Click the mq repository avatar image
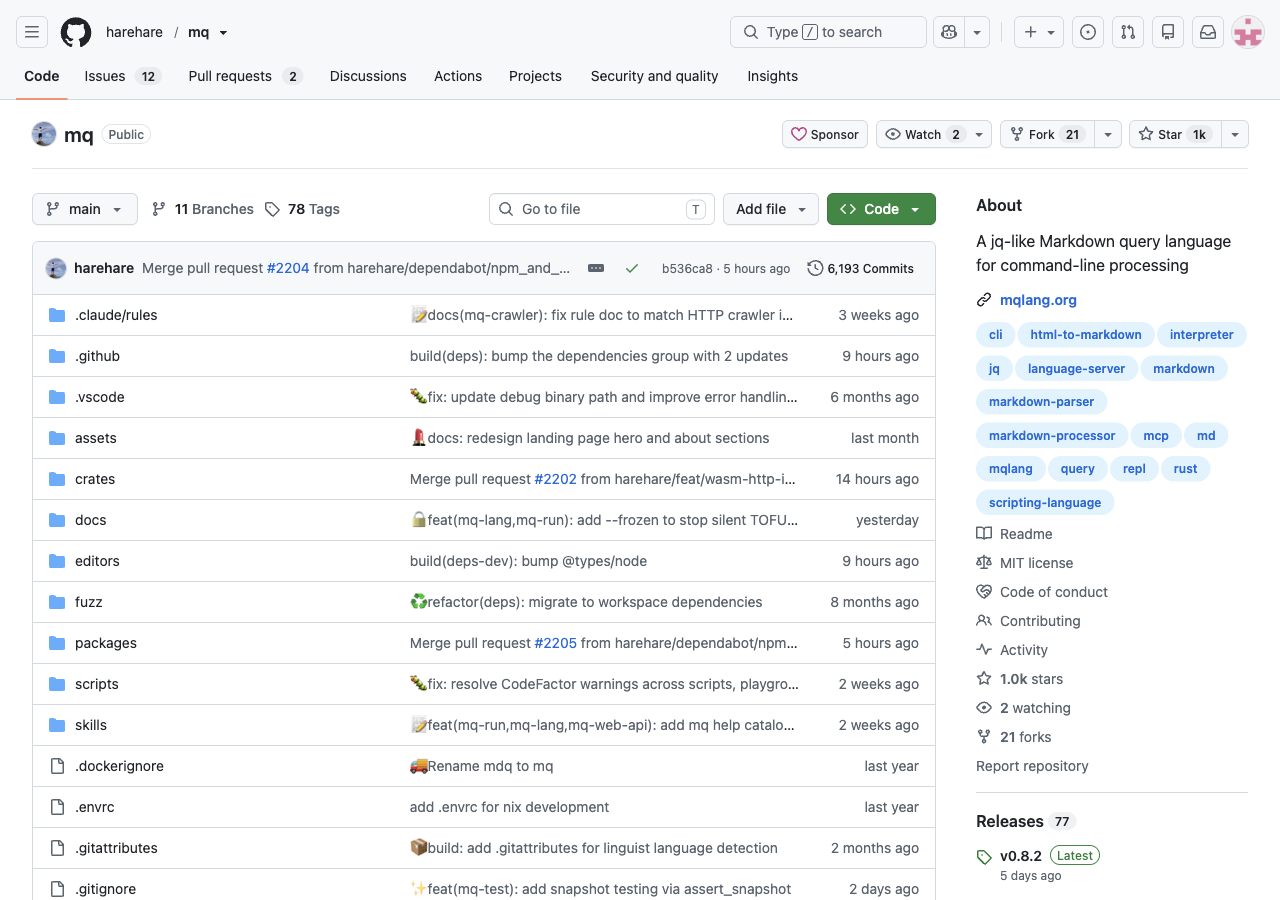 click(x=44, y=134)
